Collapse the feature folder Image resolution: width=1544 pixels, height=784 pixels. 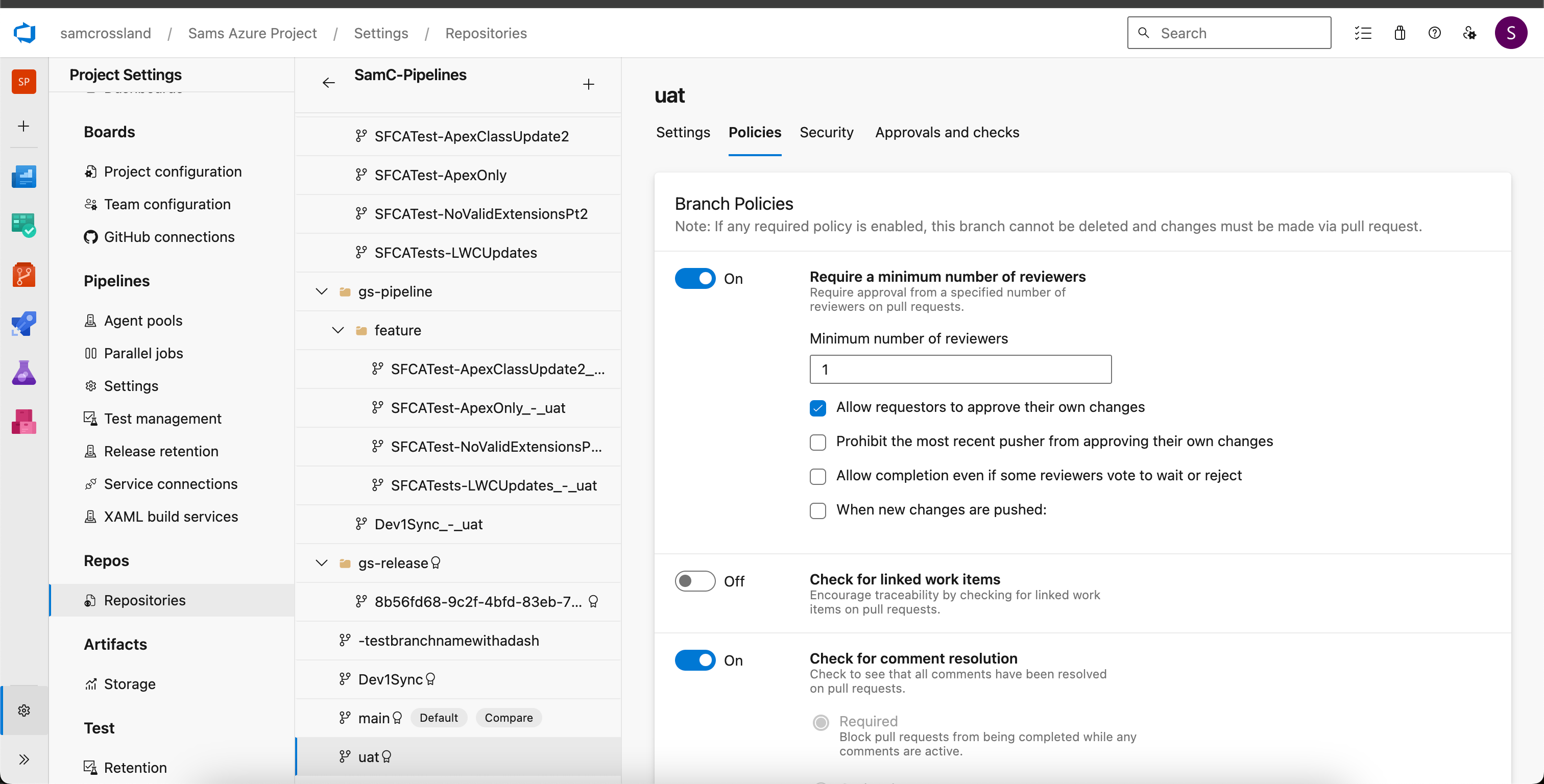click(x=338, y=330)
